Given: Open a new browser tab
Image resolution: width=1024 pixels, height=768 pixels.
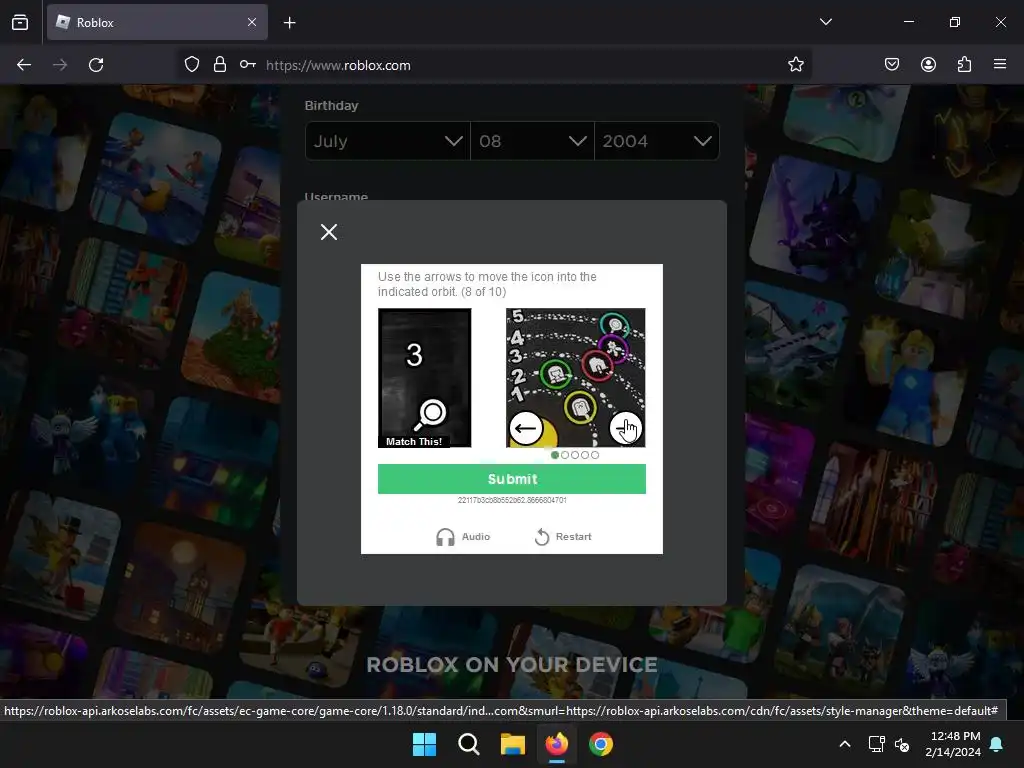Looking at the screenshot, I should click(289, 23).
